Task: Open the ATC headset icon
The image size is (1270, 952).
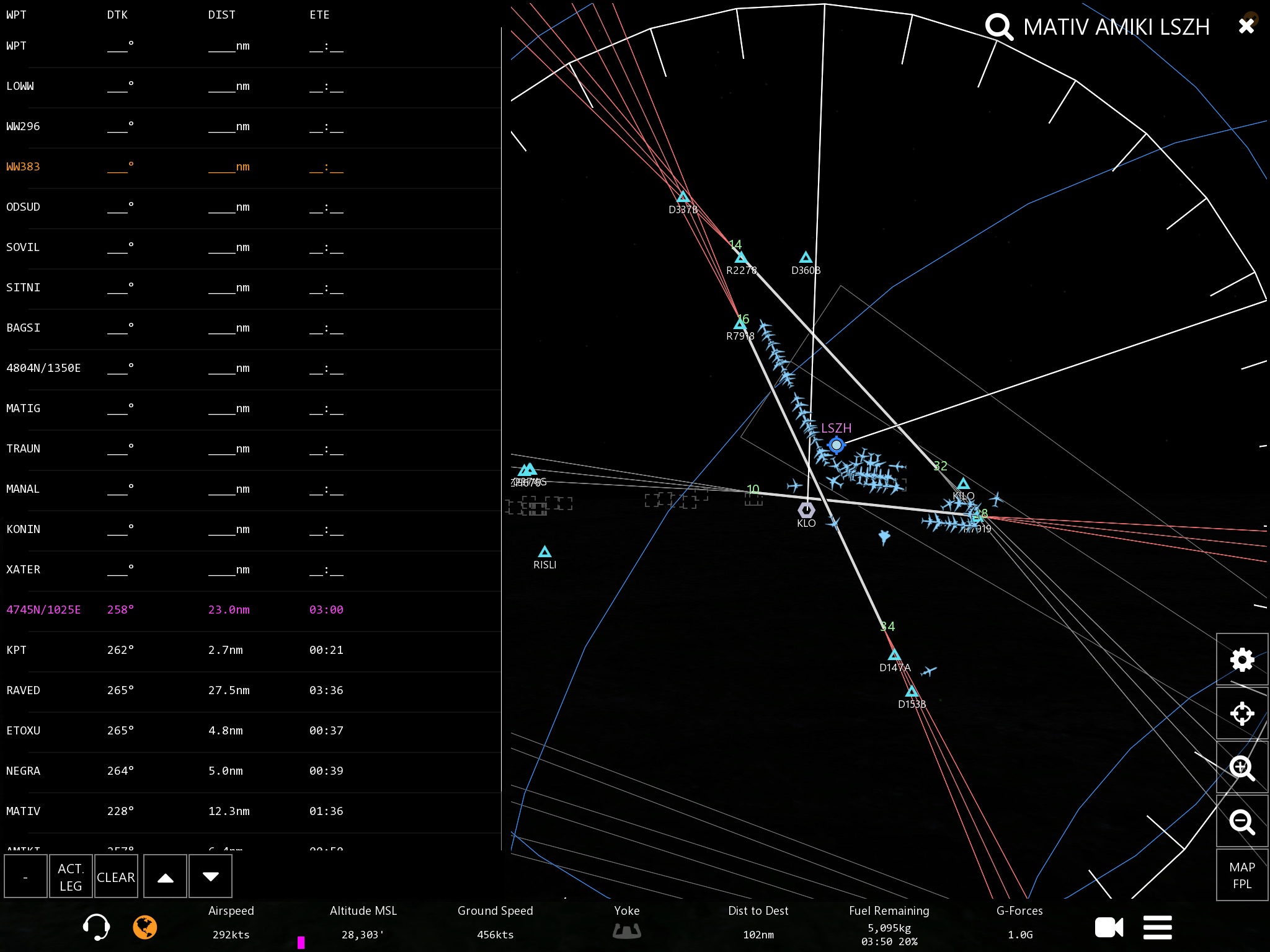Action: [96, 927]
